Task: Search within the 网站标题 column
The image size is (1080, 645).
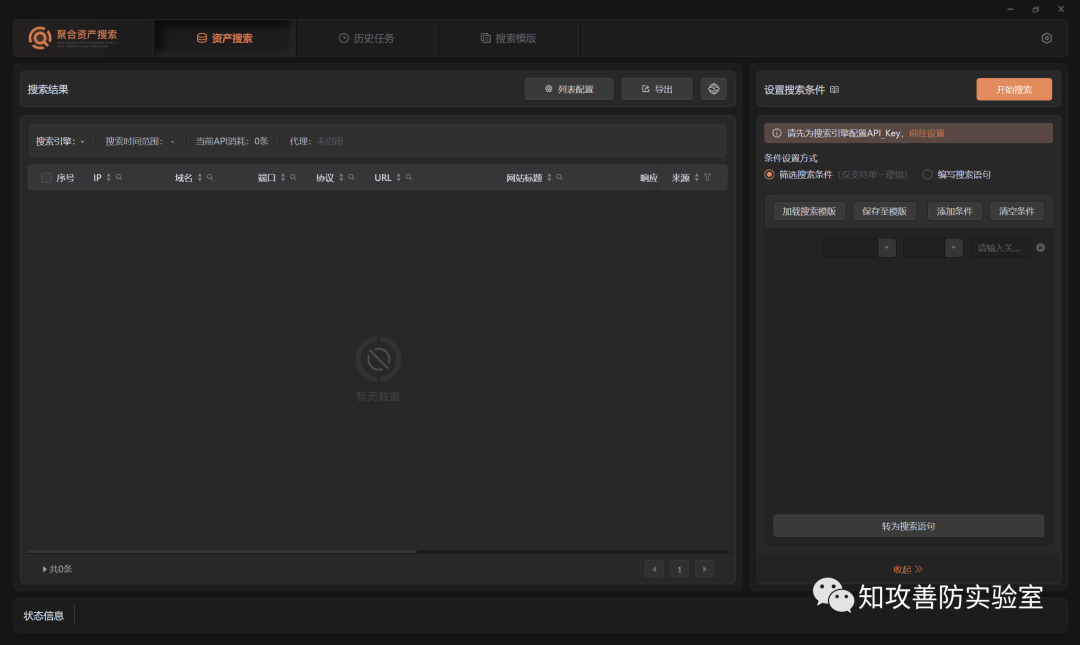Action: pos(559,178)
